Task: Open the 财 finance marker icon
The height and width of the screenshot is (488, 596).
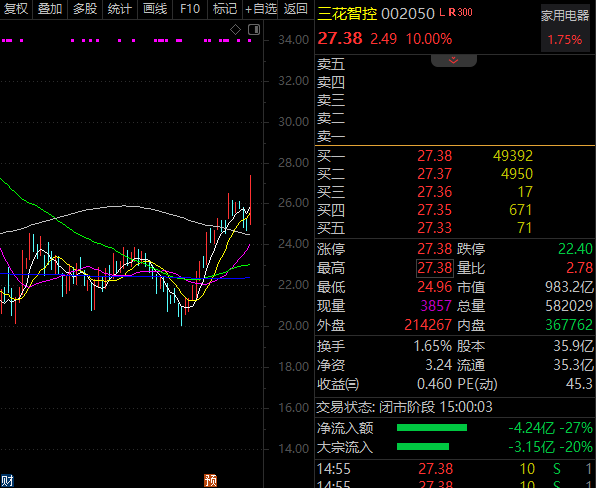Action: pyautogui.click(x=7, y=480)
